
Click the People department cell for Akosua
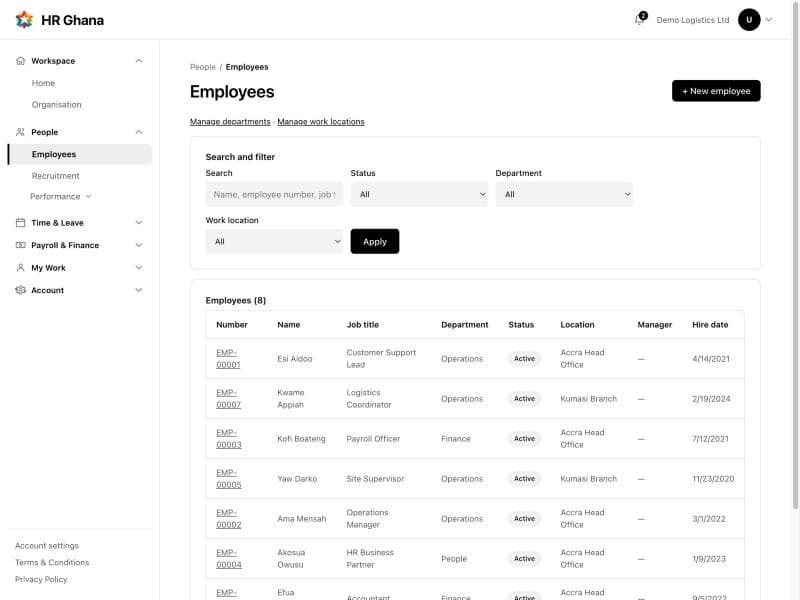pos(454,559)
